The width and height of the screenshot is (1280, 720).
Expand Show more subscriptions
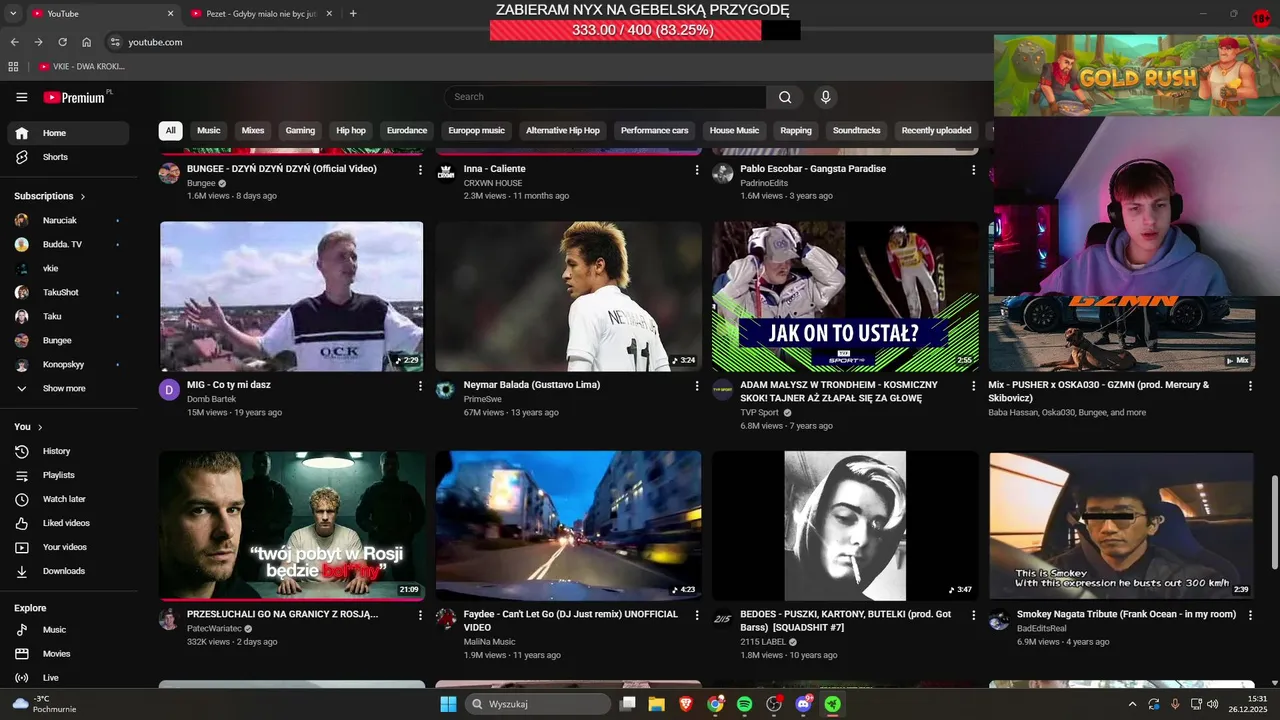click(68, 388)
